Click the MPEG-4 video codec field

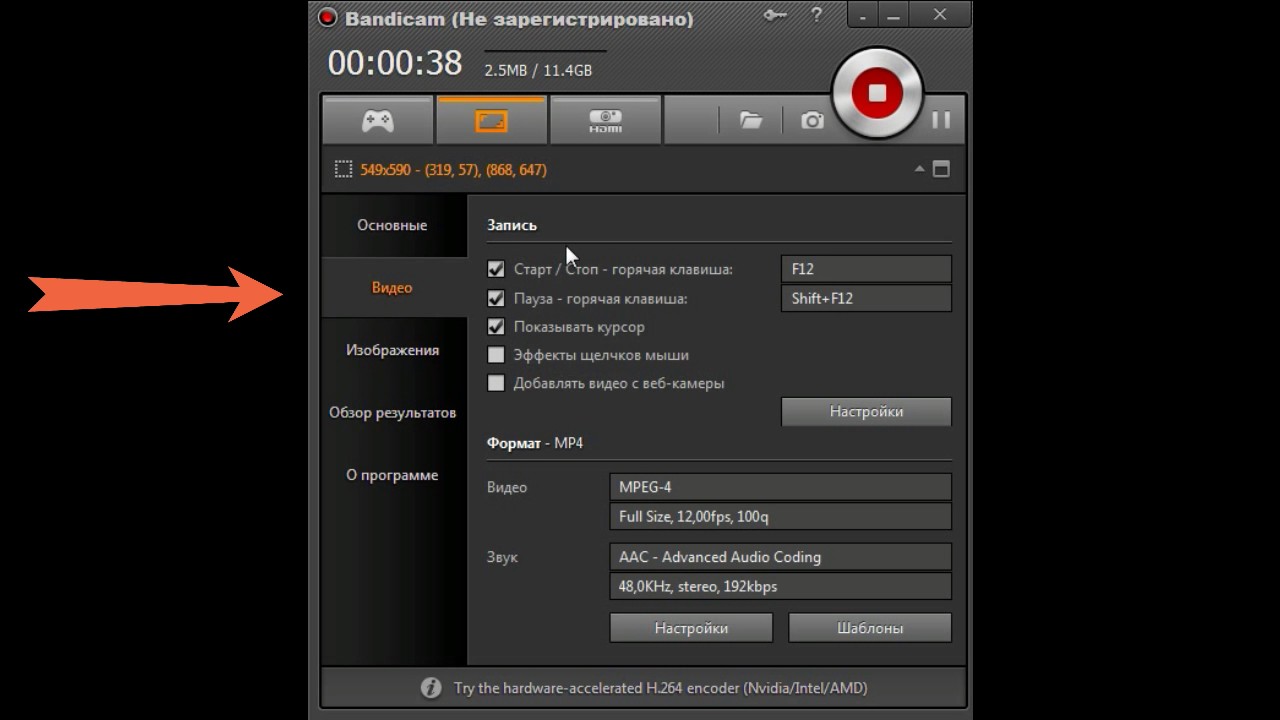click(780, 487)
